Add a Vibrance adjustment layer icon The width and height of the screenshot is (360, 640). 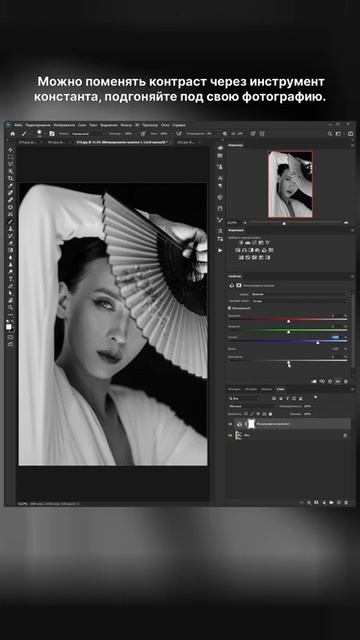267,243
